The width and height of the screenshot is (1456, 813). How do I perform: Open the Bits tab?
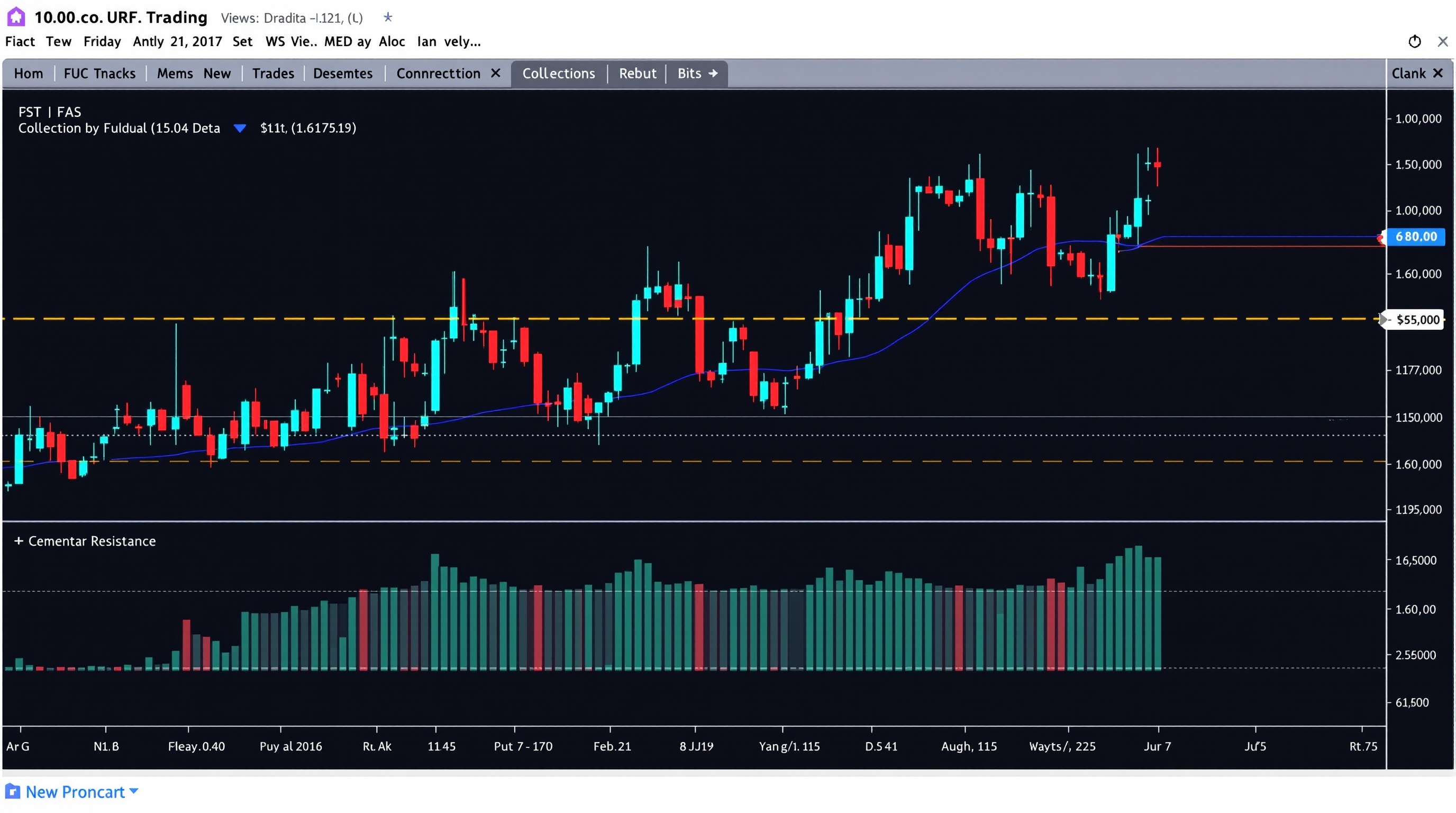pyautogui.click(x=689, y=74)
